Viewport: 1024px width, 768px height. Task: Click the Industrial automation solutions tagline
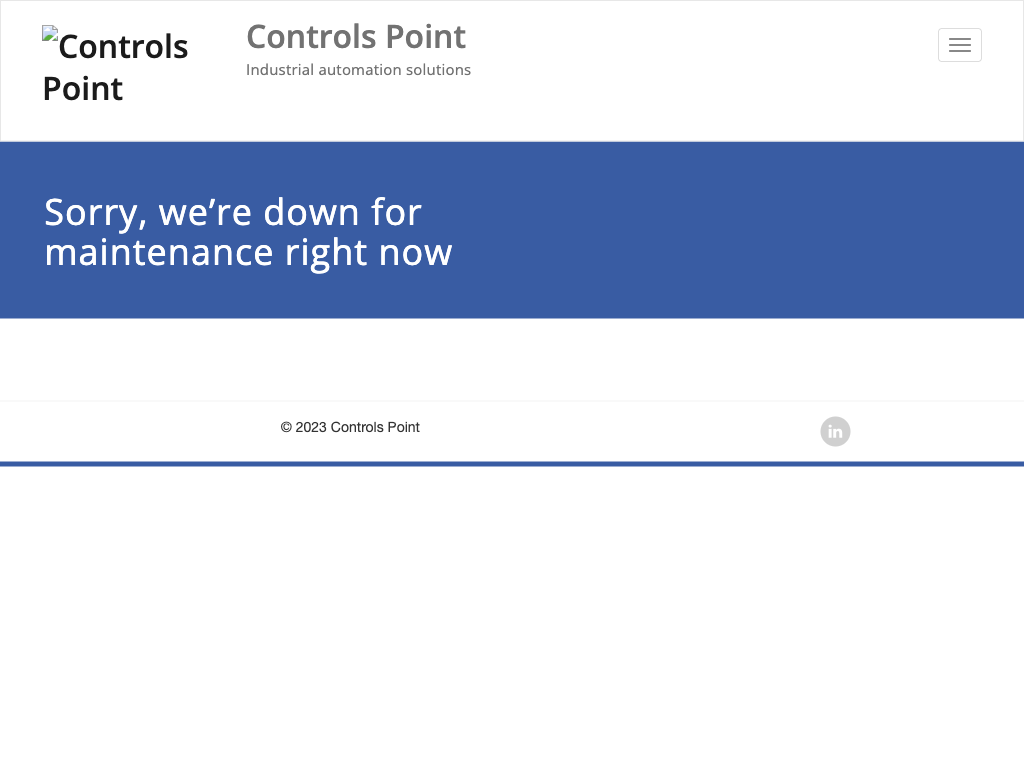pyautogui.click(x=358, y=70)
